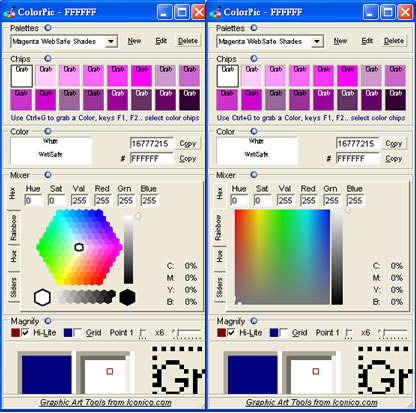The image size is (416, 413).
Task: Switch to Rainbow tab in left mixer
Action: tap(14, 228)
